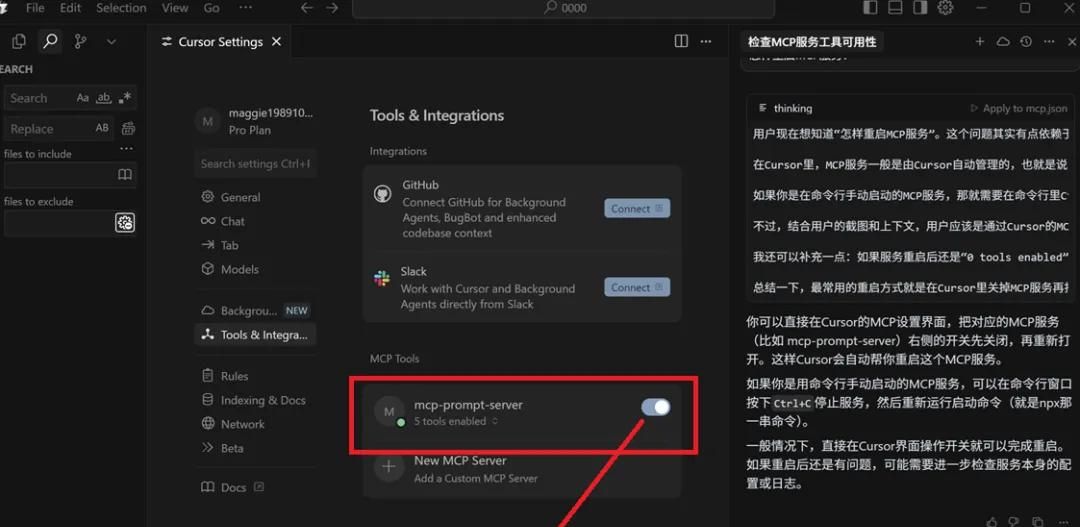The width and height of the screenshot is (1080, 527).
Task: Click the Search settings field
Action: point(256,164)
